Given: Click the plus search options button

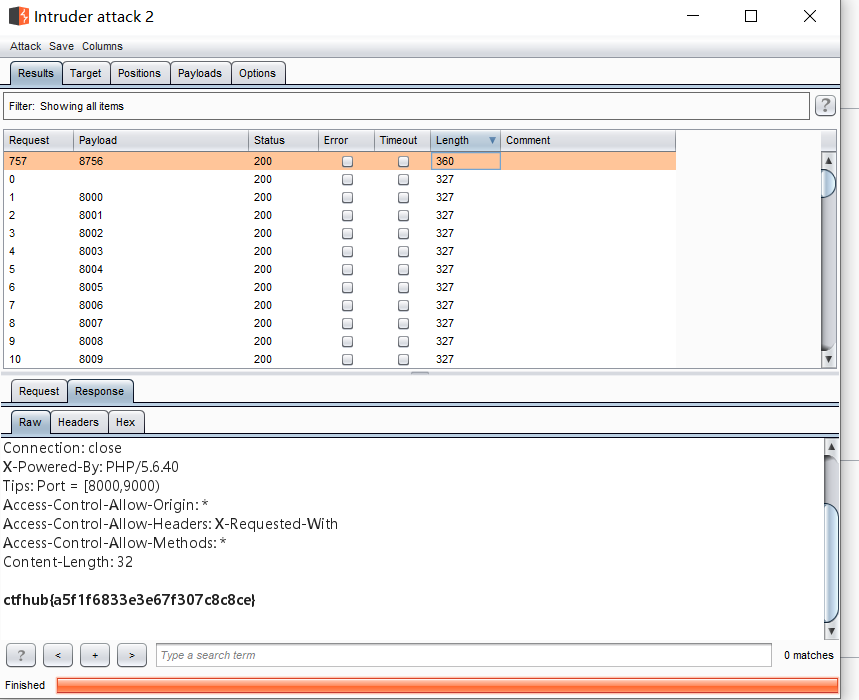Looking at the screenshot, I should point(95,655).
